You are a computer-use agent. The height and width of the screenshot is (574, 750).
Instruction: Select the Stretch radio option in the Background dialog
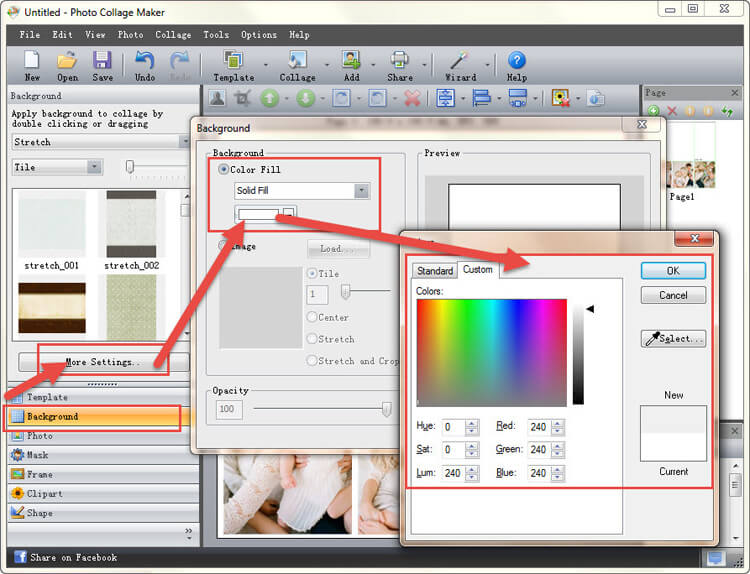click(312, 339)
